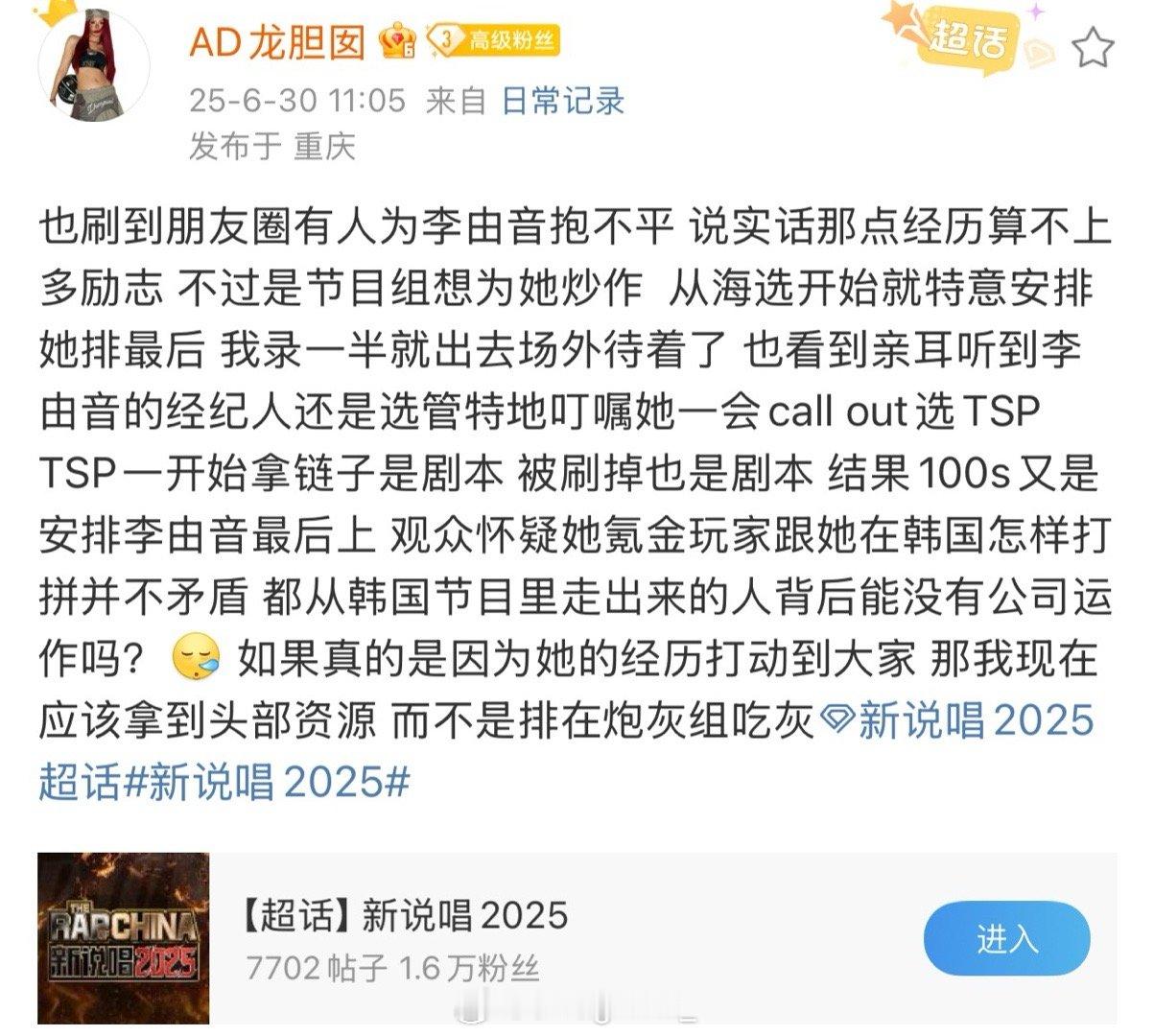Viewport: 1154px width, 1036px height.
Task: Tap the 高级粉丝 fan badge label
Action: (509, 40)
